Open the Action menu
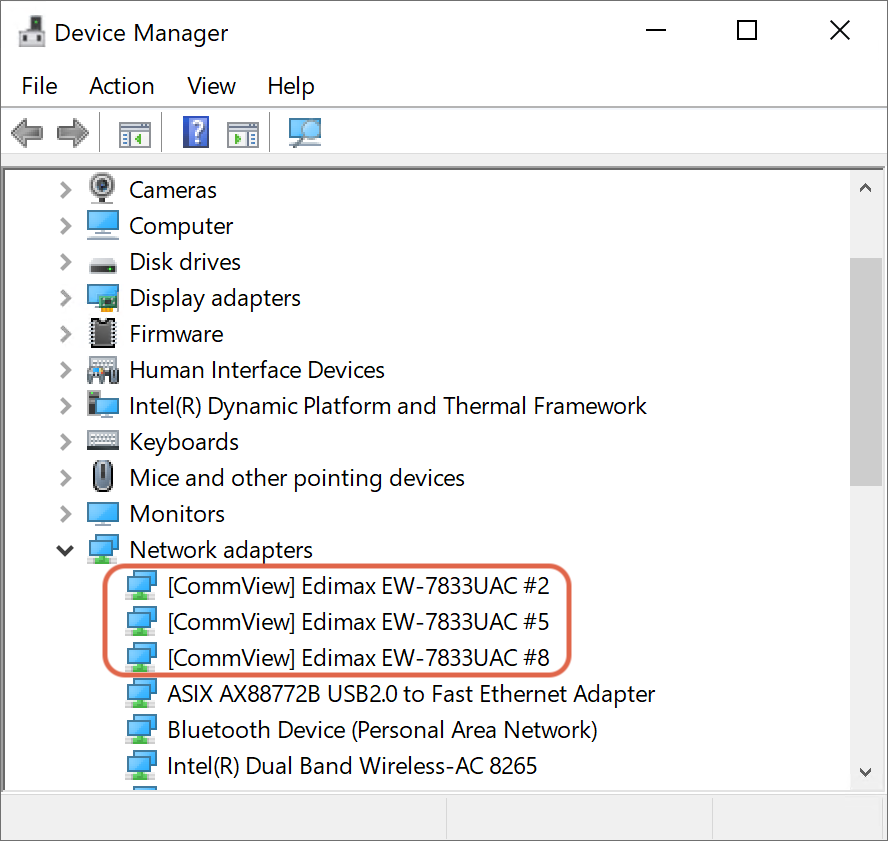Screen dimensions: 888x841 pos(122,86)
